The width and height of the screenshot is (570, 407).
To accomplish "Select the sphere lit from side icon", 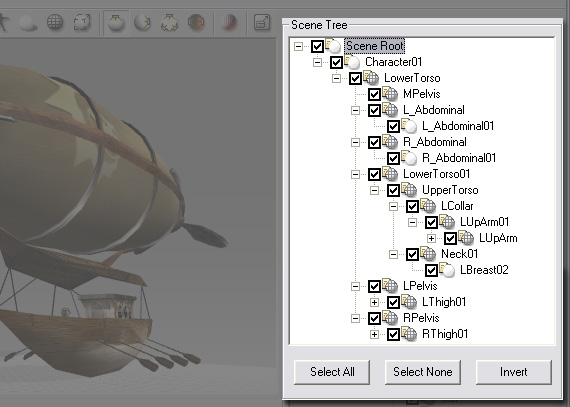I will pyautogui.click(x=142, y=23).
